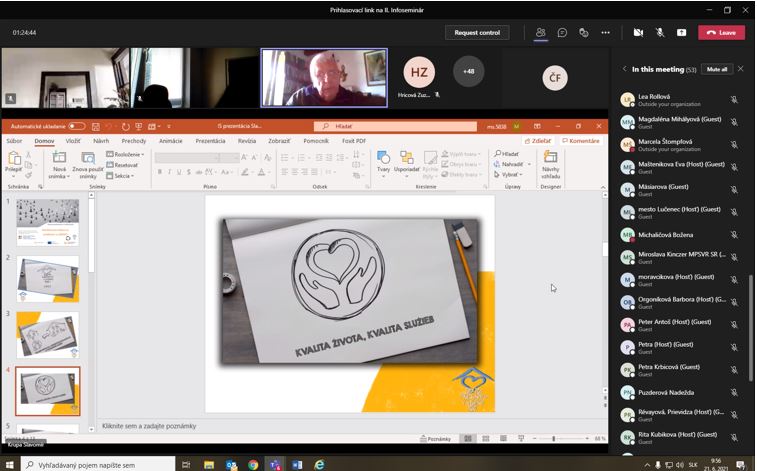Open More actions ellipsis in Teams
757x471 pixels.
coord(605,32)
